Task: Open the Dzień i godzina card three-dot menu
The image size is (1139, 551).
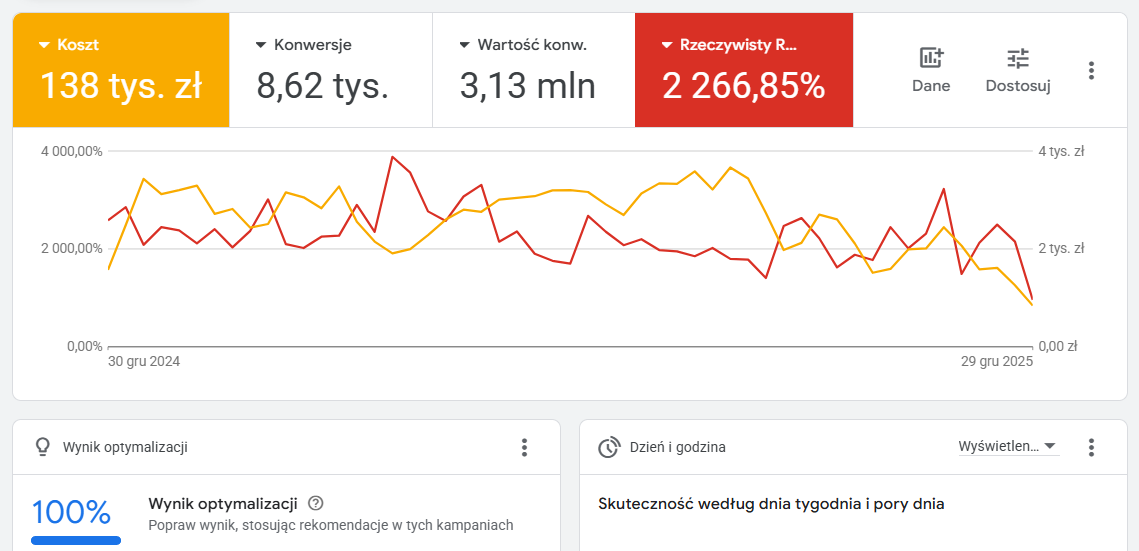Action: pyautogui.click(x=1090, y=447)
